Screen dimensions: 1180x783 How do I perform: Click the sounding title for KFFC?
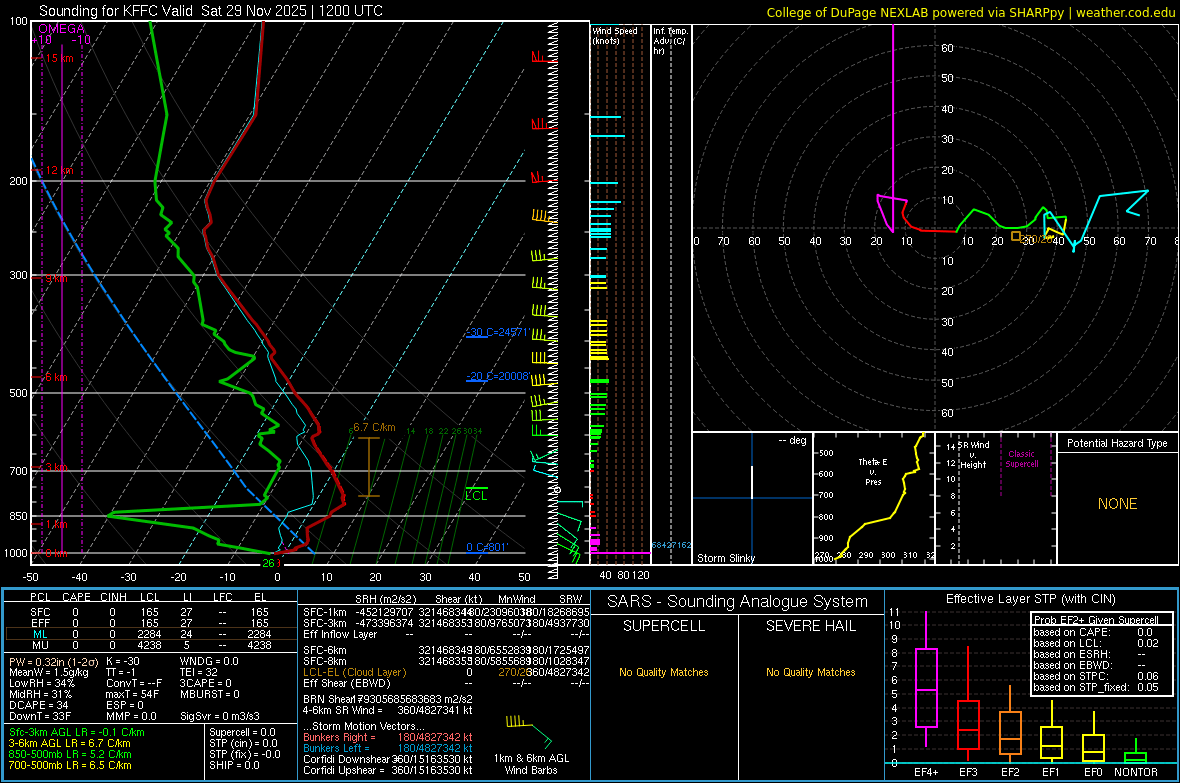pos(211,11)
